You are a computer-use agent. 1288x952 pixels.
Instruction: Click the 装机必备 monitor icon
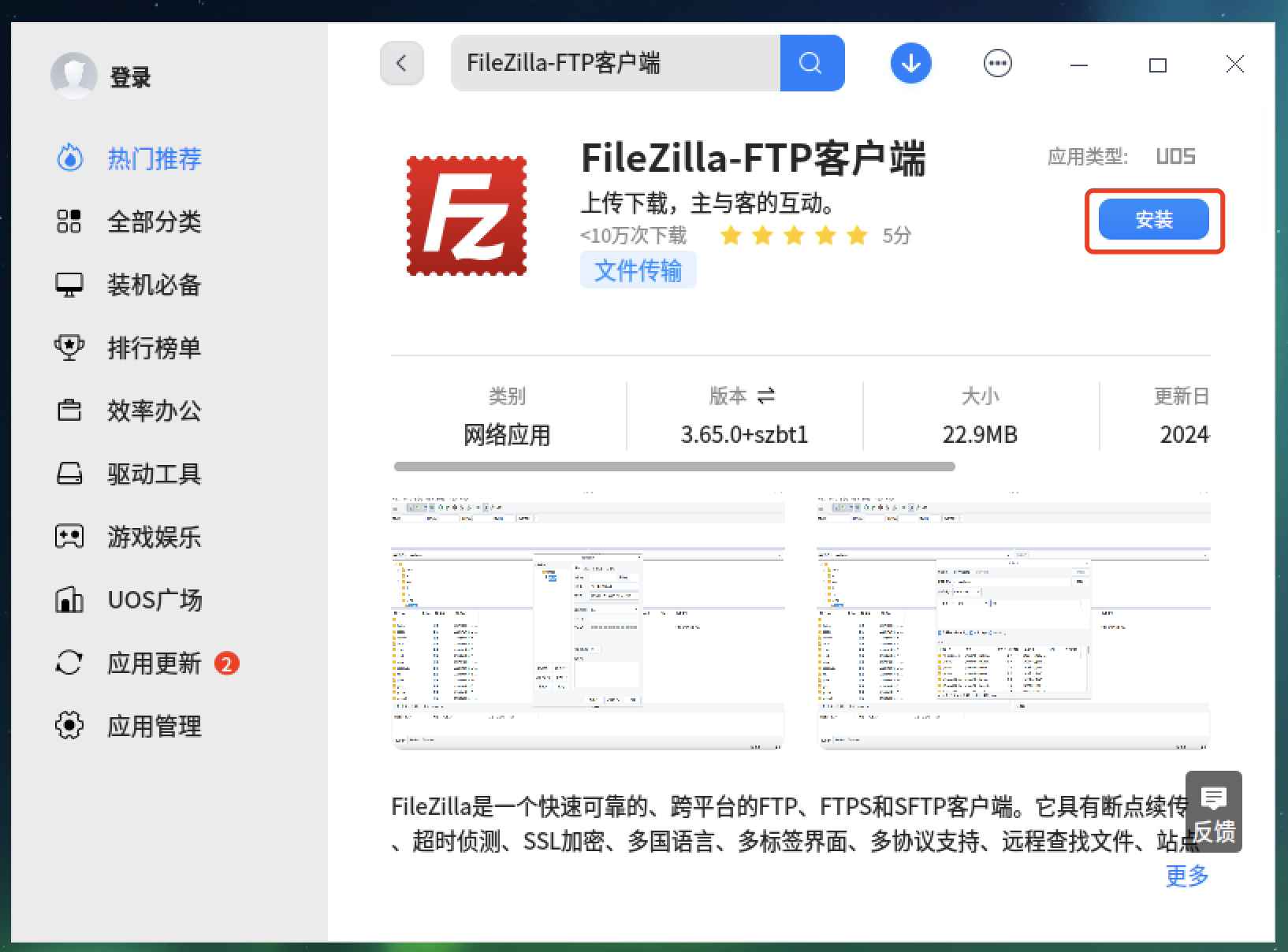(69, 284)
